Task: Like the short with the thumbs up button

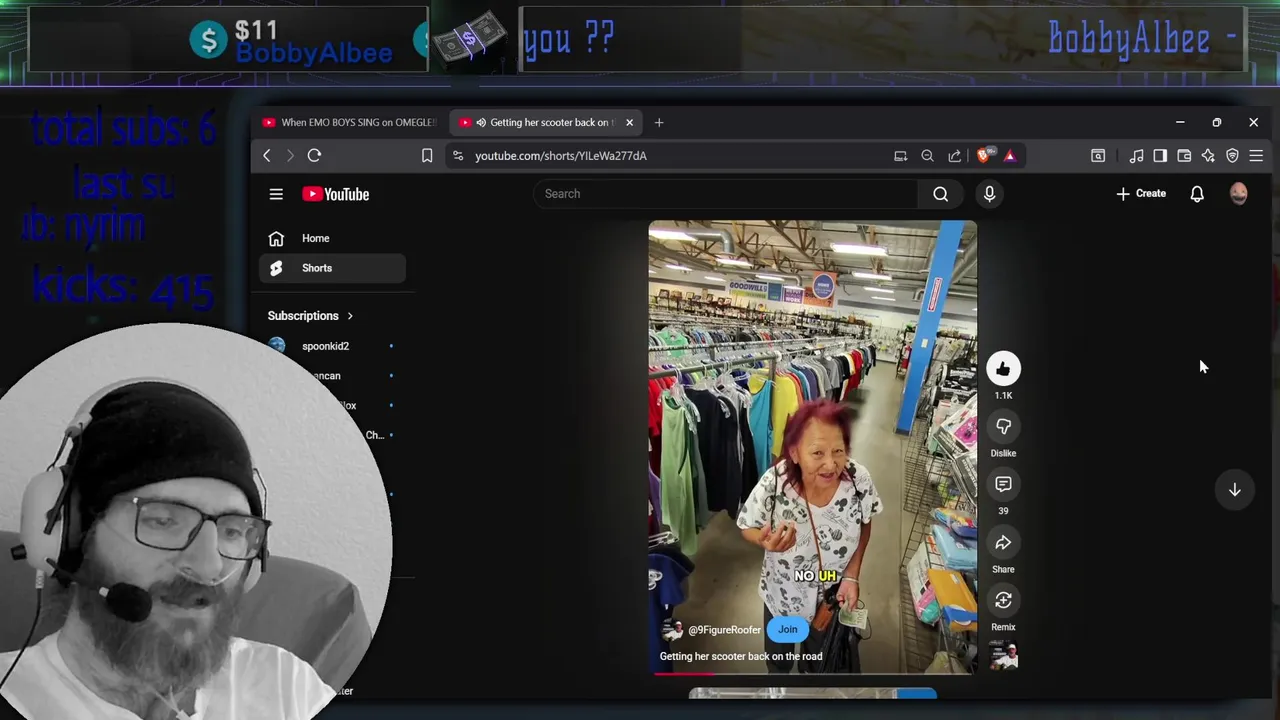Action: coord(1003,368)
